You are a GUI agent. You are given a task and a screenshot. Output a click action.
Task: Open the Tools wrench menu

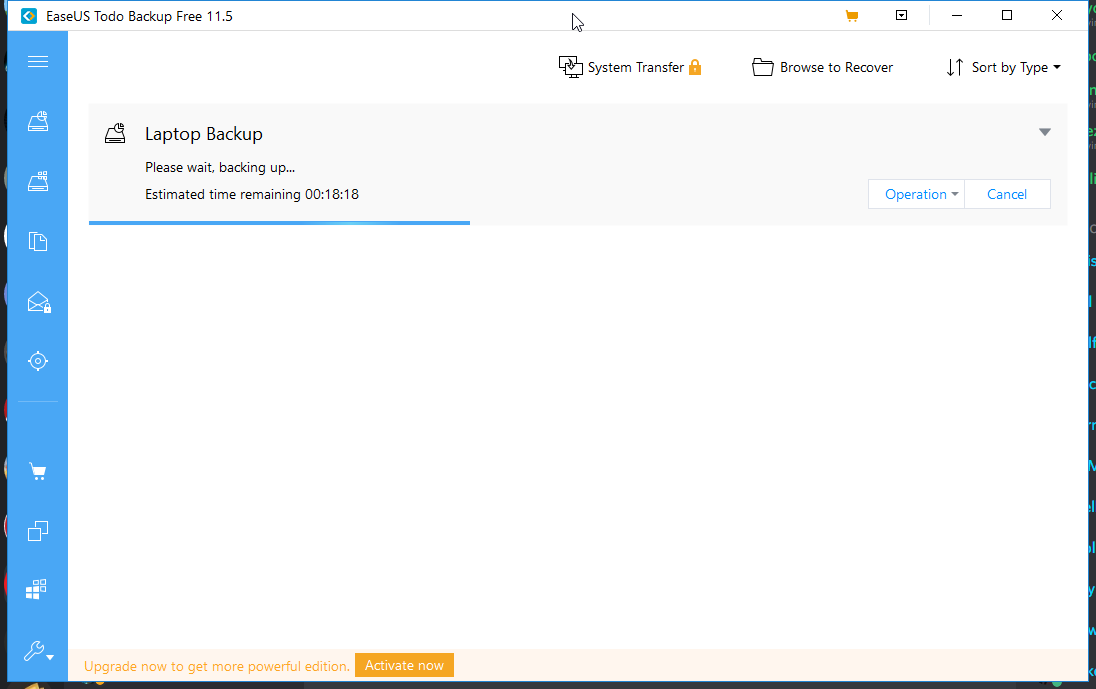pos(38,651)
